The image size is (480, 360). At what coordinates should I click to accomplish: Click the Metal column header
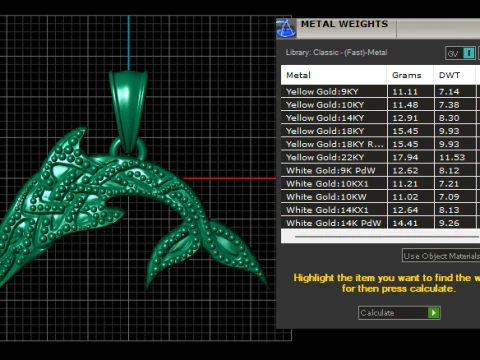(x=334, y=75)
